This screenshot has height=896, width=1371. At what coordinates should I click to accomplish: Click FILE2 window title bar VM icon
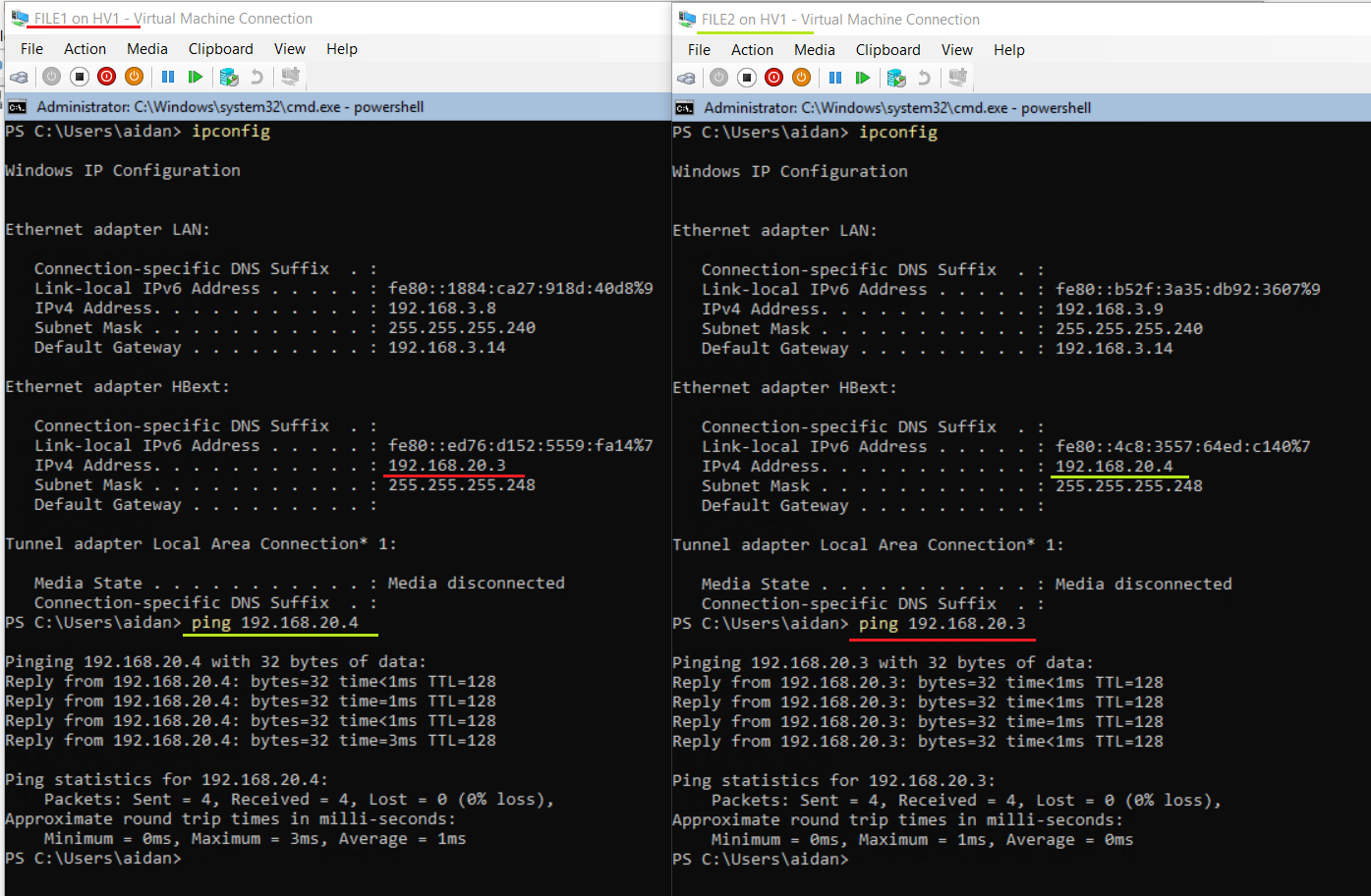pos(687,19)
